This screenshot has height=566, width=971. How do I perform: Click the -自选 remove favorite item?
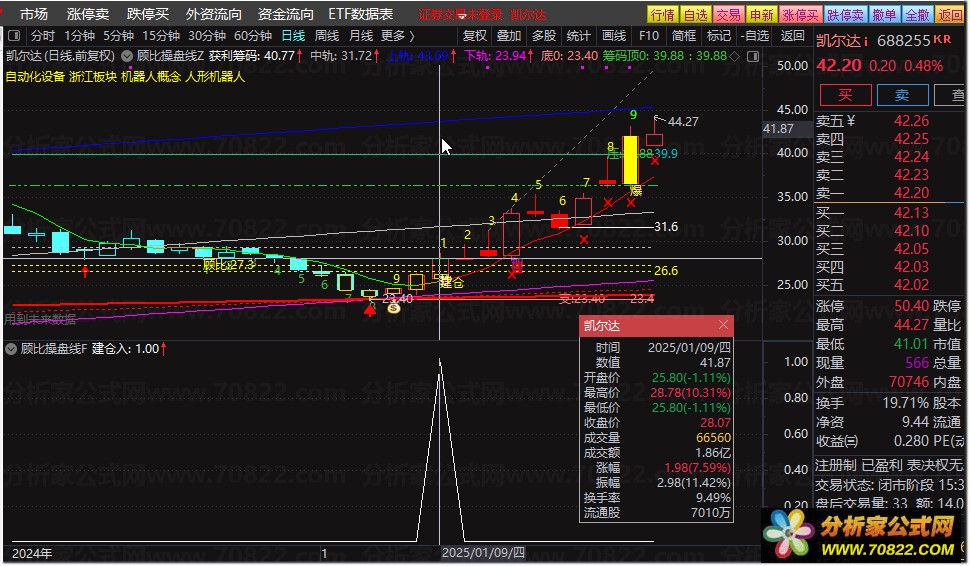tap(755, 36)
